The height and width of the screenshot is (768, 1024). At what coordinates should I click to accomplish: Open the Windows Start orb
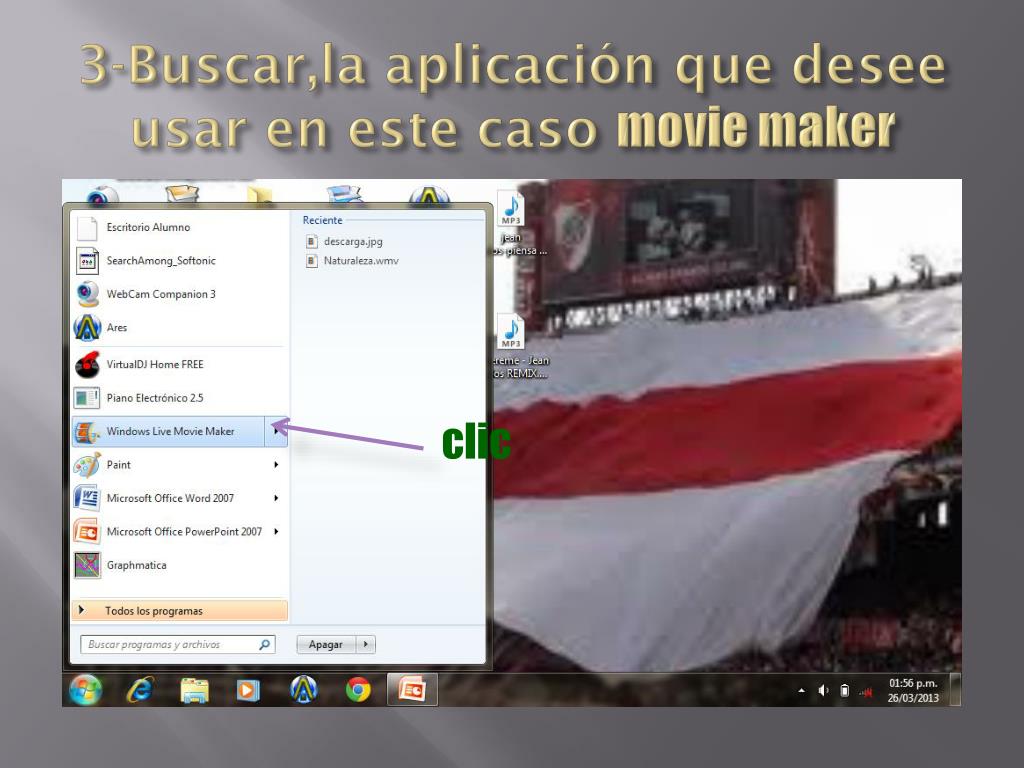(x=86, y=690)
